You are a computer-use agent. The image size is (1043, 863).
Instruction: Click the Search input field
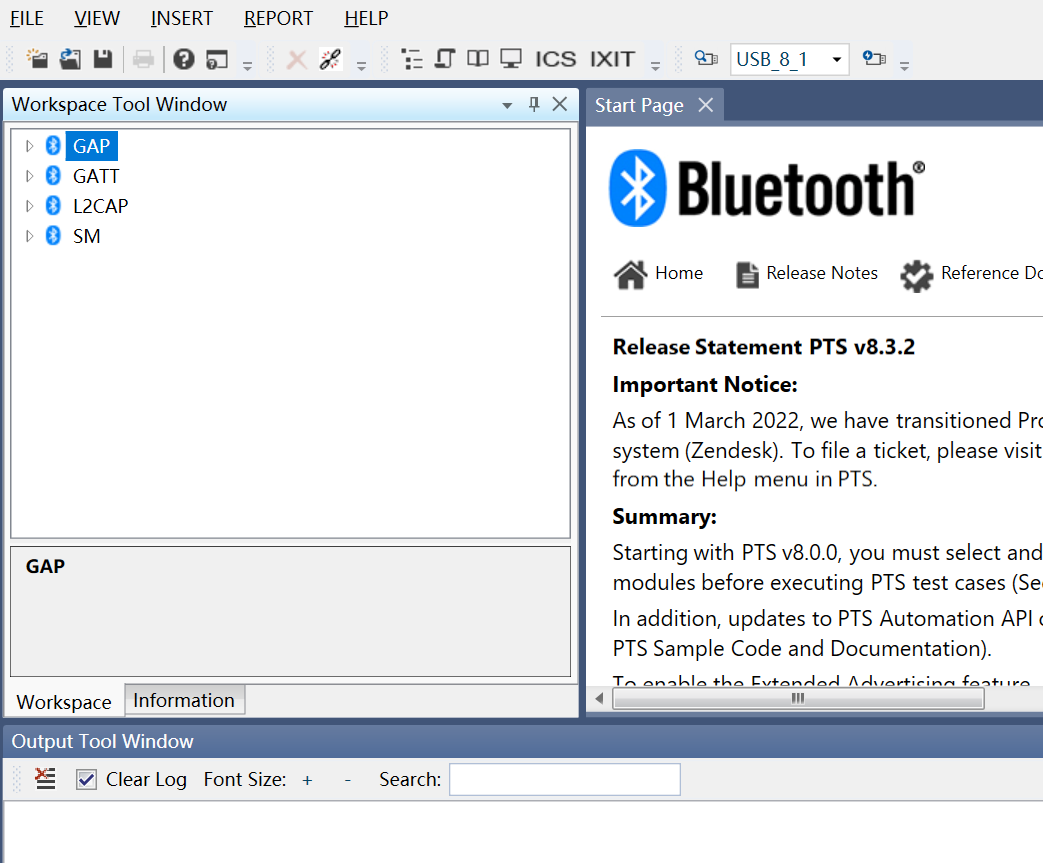coord(565,779)
